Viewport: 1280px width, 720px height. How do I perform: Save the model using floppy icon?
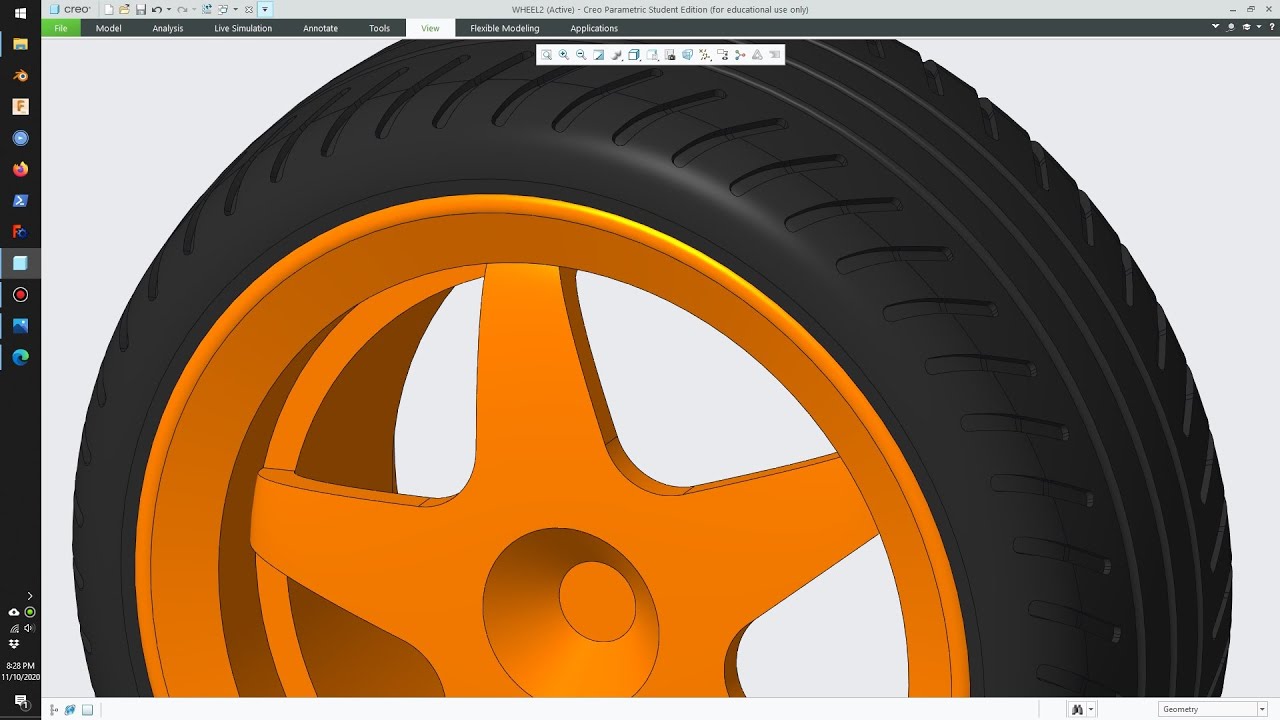click(141, 9)
